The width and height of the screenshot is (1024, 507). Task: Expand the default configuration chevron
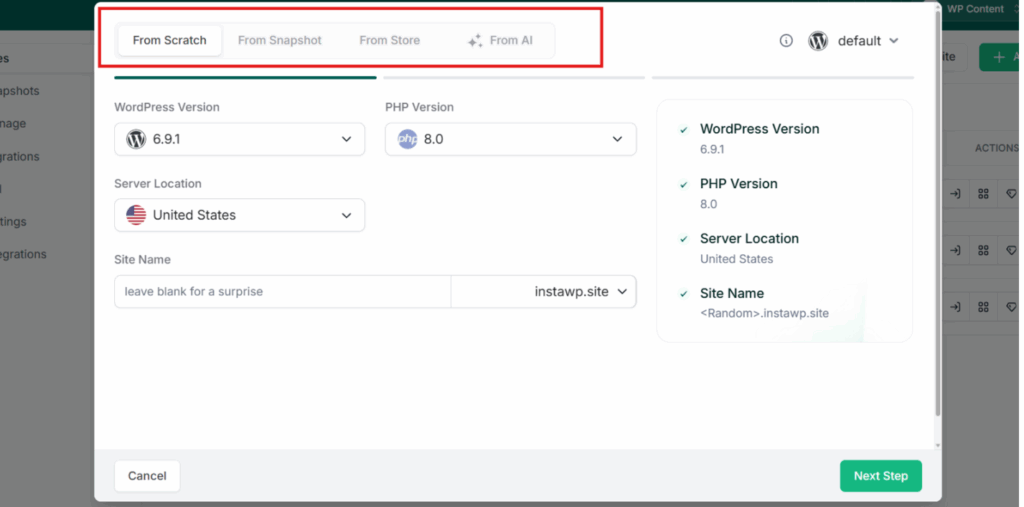pos(894,41)
